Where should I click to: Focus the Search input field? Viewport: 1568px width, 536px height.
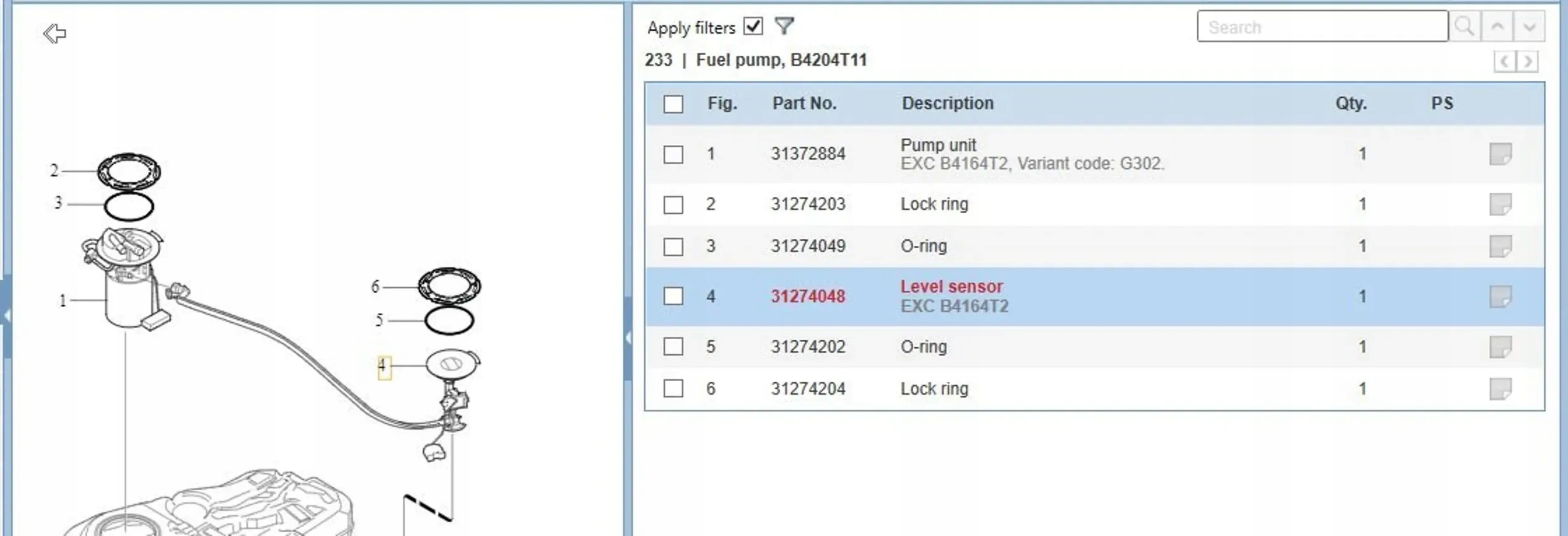coord(1322,26)
